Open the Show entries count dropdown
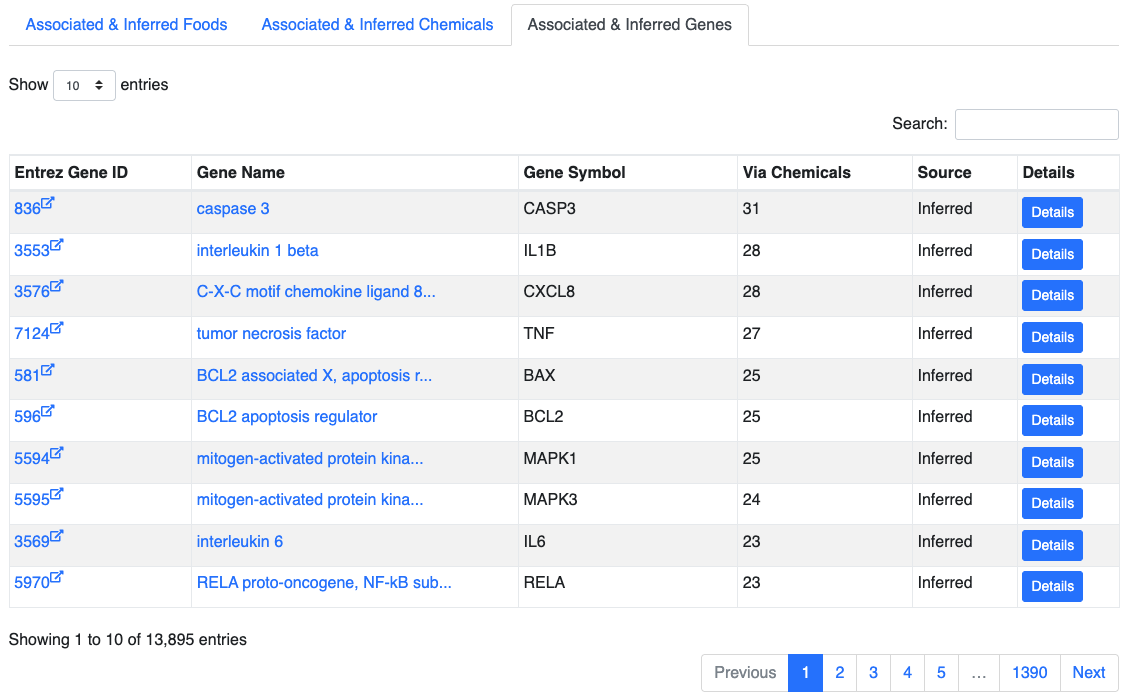 pos(84,85)
